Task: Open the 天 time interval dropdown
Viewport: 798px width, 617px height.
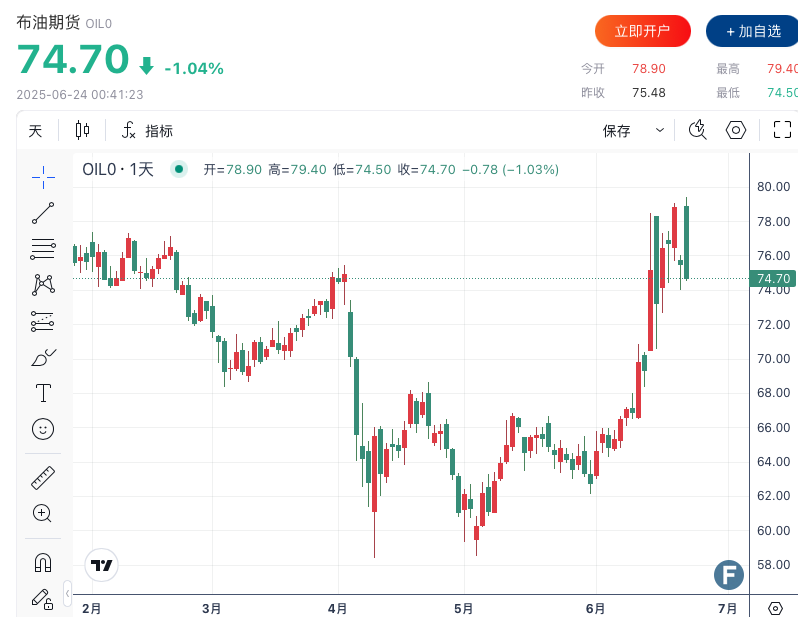Action: point(36,130)
